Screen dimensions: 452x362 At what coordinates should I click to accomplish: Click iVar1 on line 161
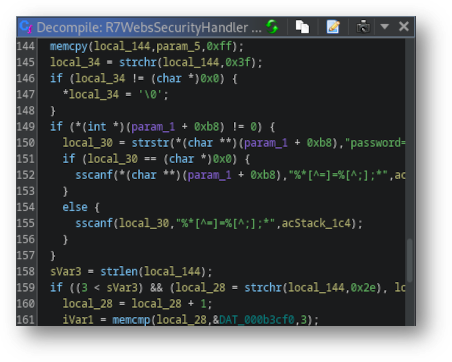(x=78, y=320)
